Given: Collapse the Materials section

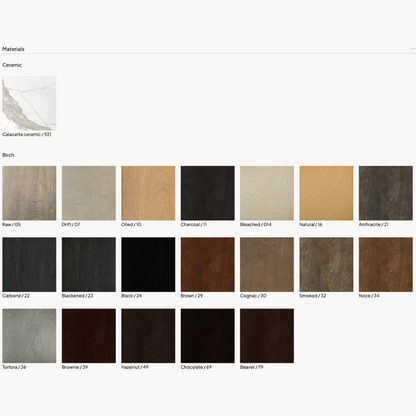Looking at the screenshot, I should tap(413, 49).
